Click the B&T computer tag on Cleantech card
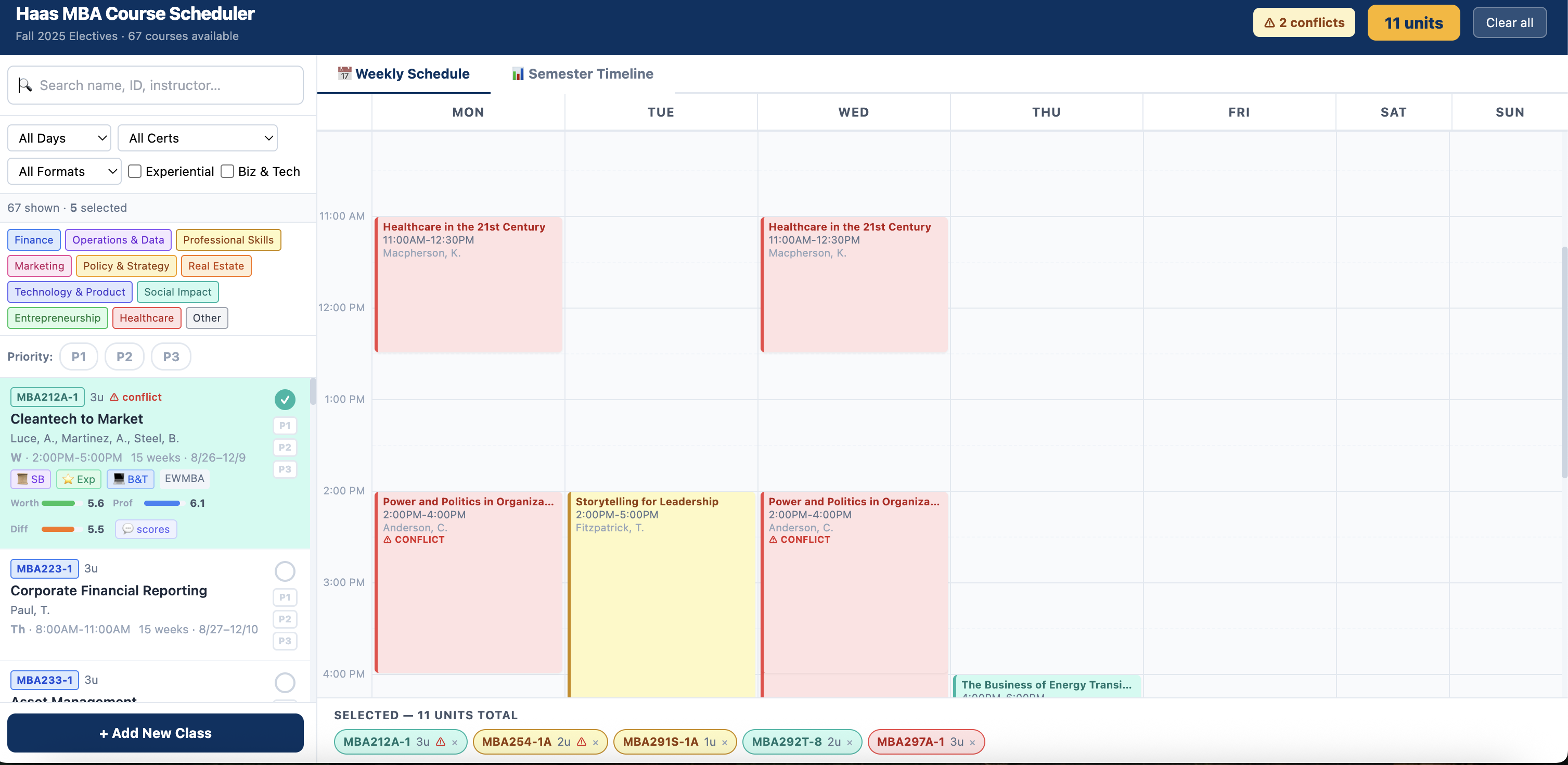Viewport: 1568px width, 765px height. (x=131, y=479)
